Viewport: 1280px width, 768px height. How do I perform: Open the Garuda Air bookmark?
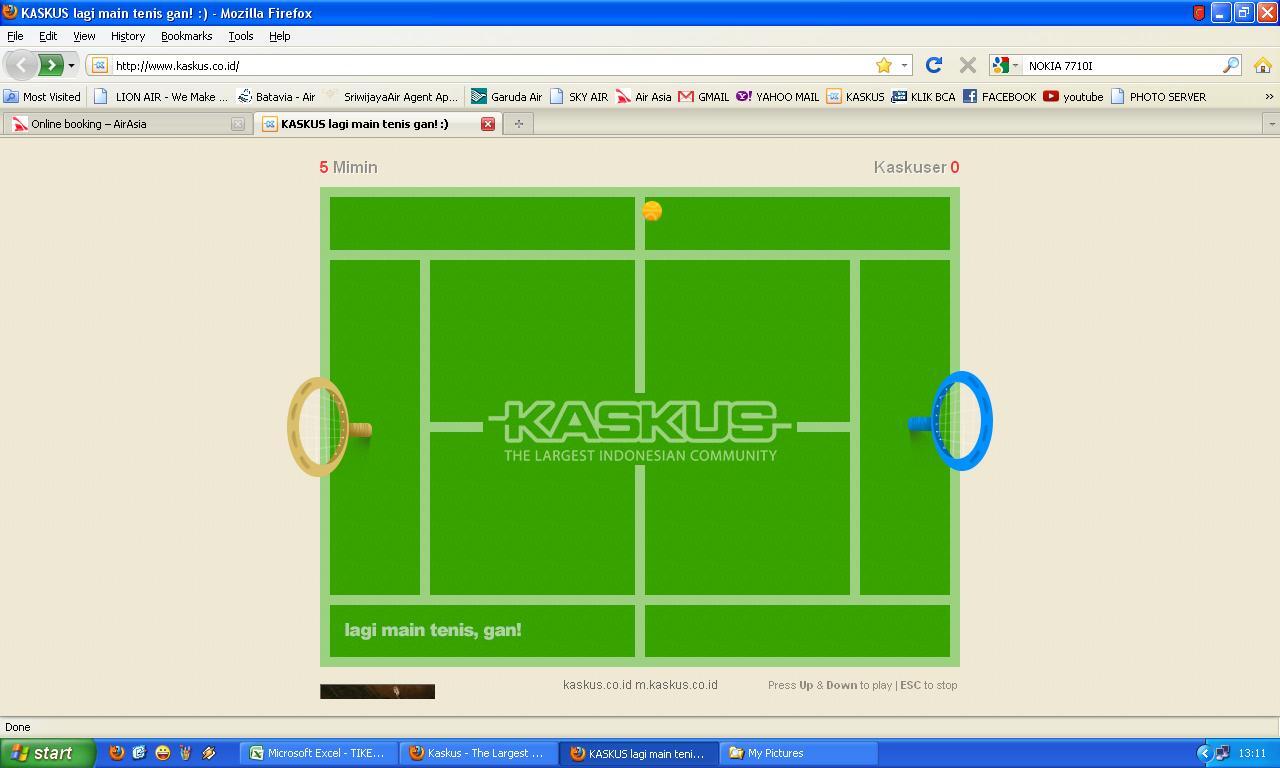click(x=507, y=97)
